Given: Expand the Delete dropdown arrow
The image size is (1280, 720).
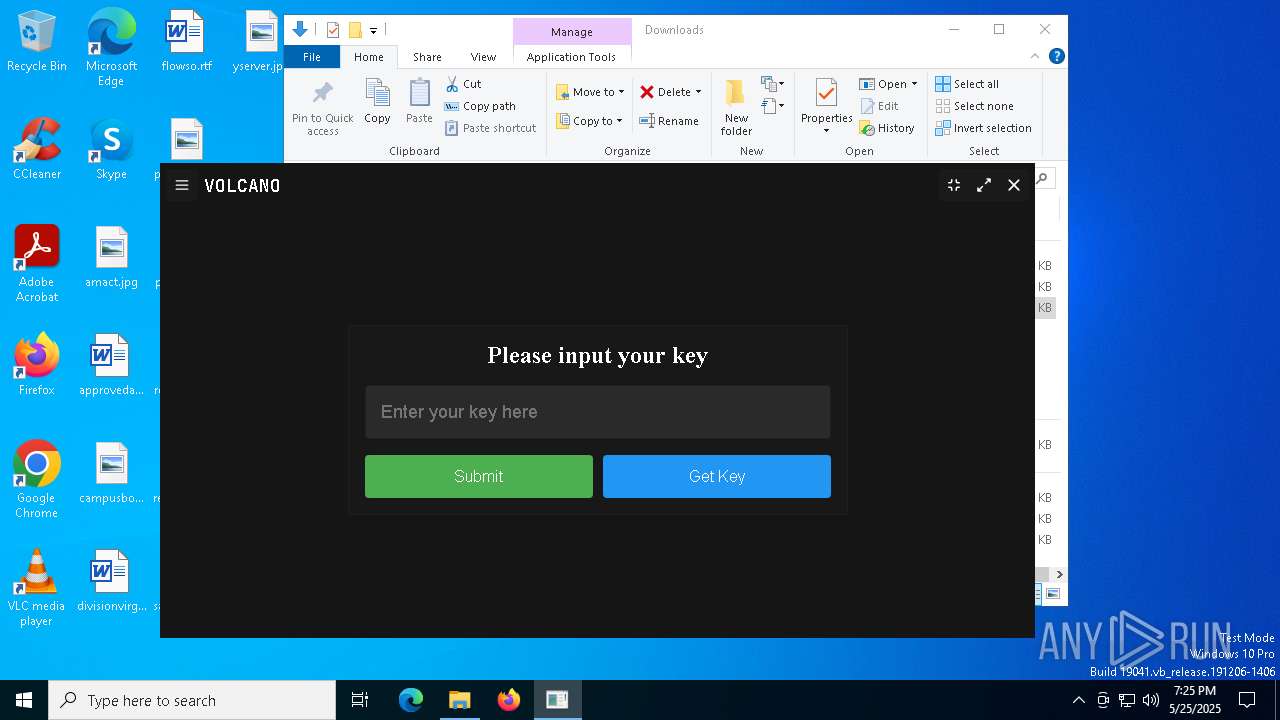Looking at the screenshot, I should (x=698, y=92).
